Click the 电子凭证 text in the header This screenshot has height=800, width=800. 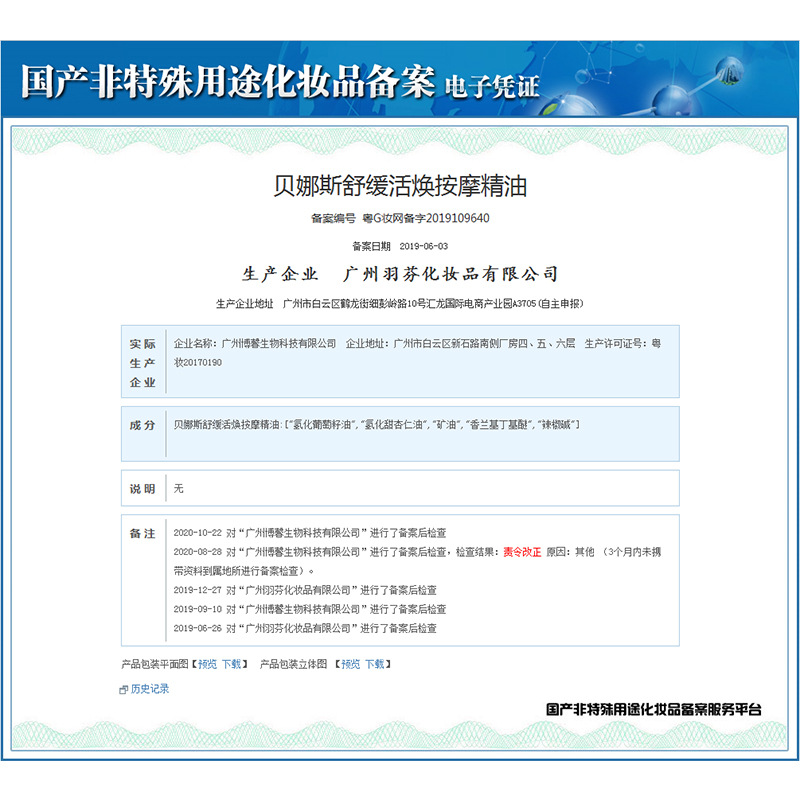(492, 86)
